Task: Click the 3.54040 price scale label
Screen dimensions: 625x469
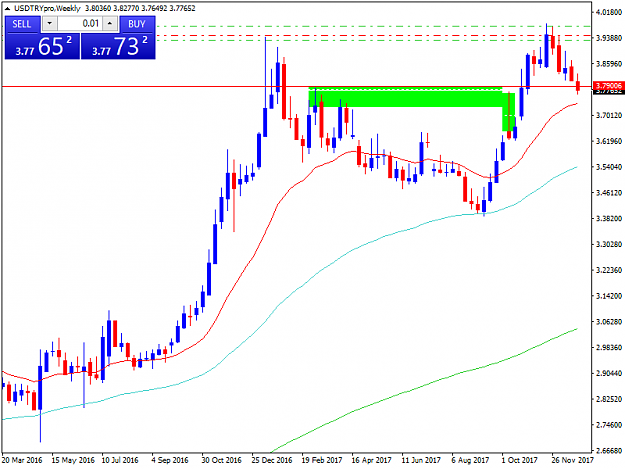Action: coord(609,167)
